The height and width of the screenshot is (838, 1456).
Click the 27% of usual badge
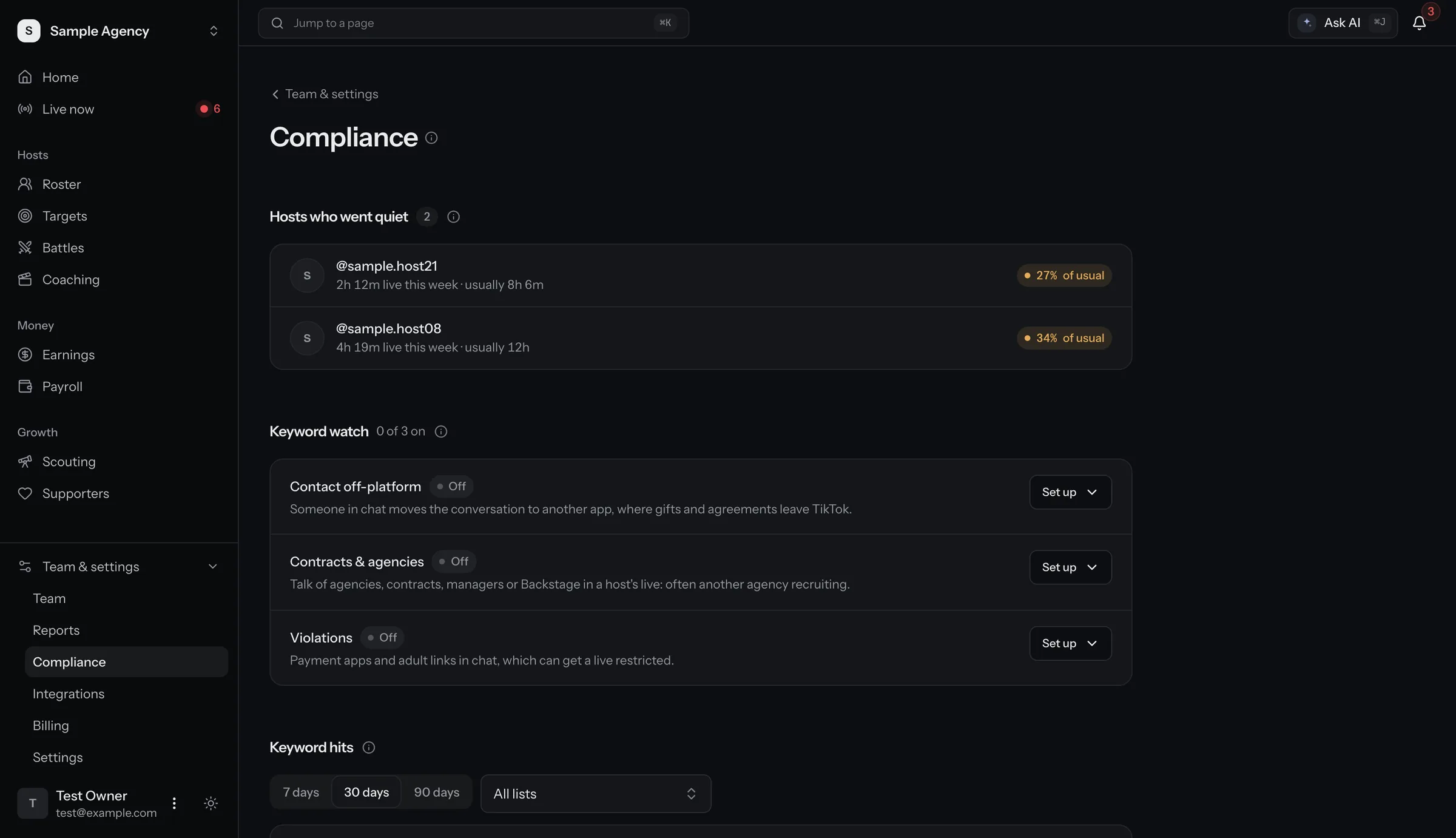(1064, 275)
